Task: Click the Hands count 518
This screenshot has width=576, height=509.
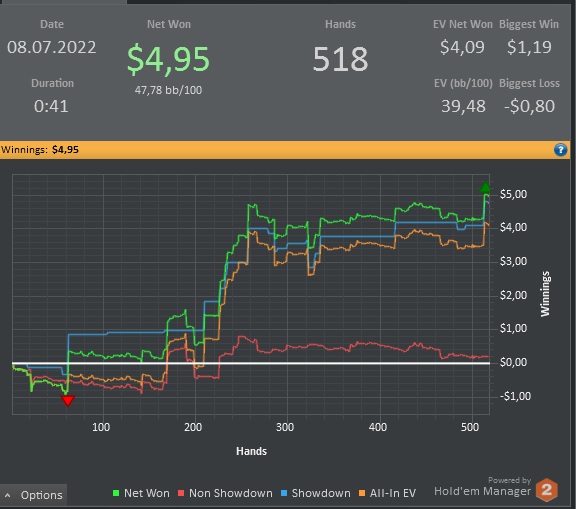Action: [340, 59]
